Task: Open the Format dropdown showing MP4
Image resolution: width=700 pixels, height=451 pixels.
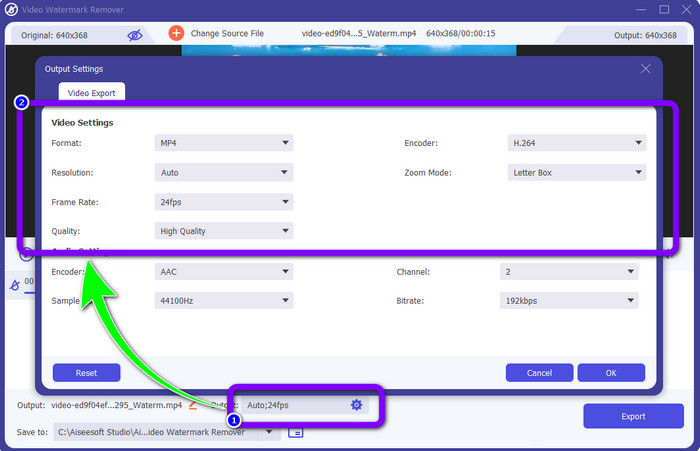Action: click(224, 143)
